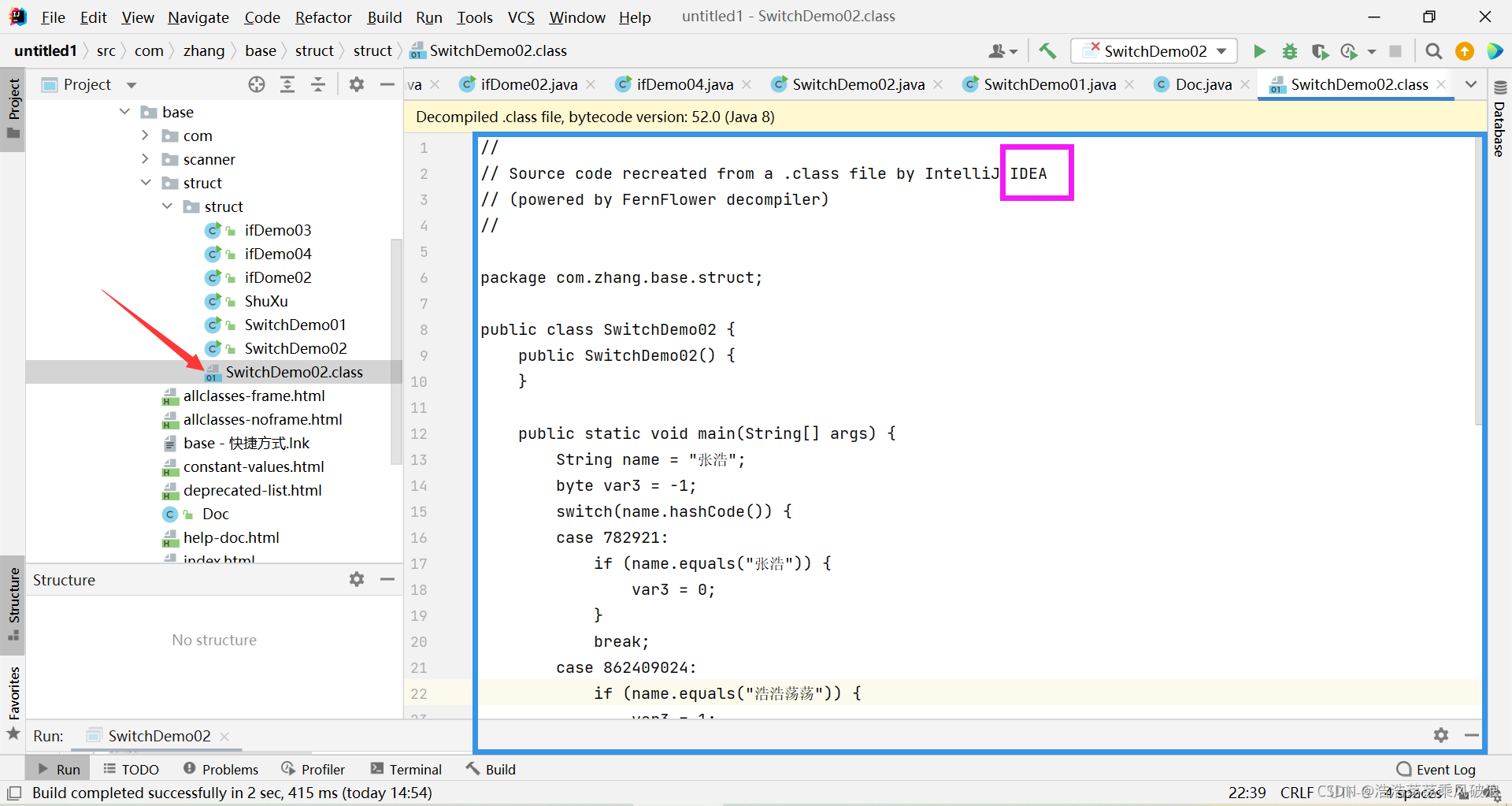Switch to SwitchDemo02.java tab
Image resolution: width=1512 pixels, height=806 pixels.
coord(858,84)
